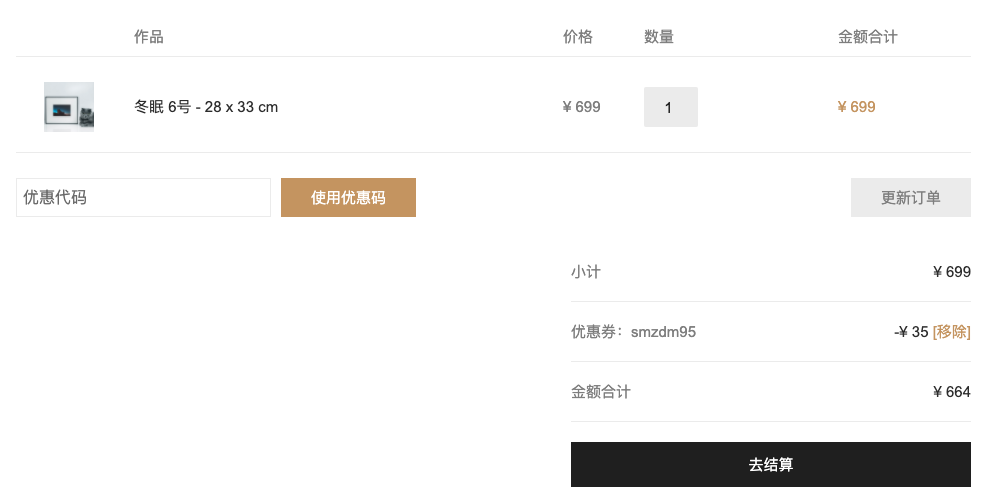
Task: Click the 优惠券: smzdm95 coupon label
Action: (633, 332)
